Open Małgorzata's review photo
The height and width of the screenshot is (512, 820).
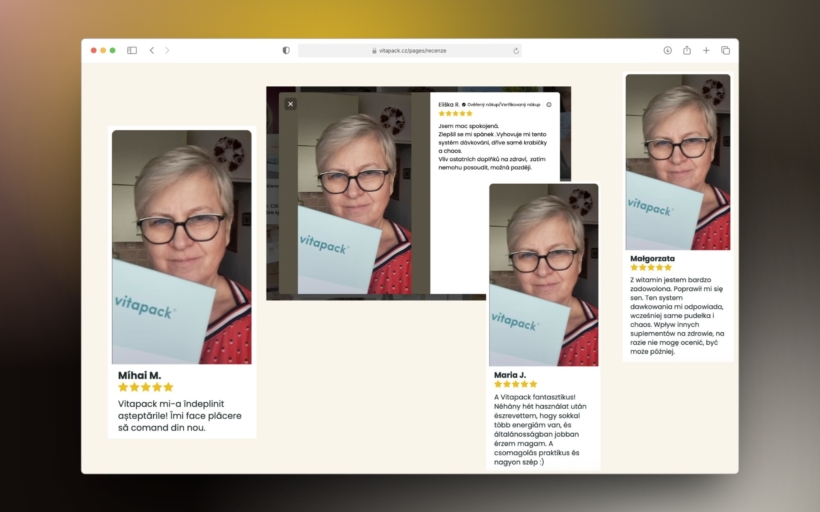coord(677,162)
